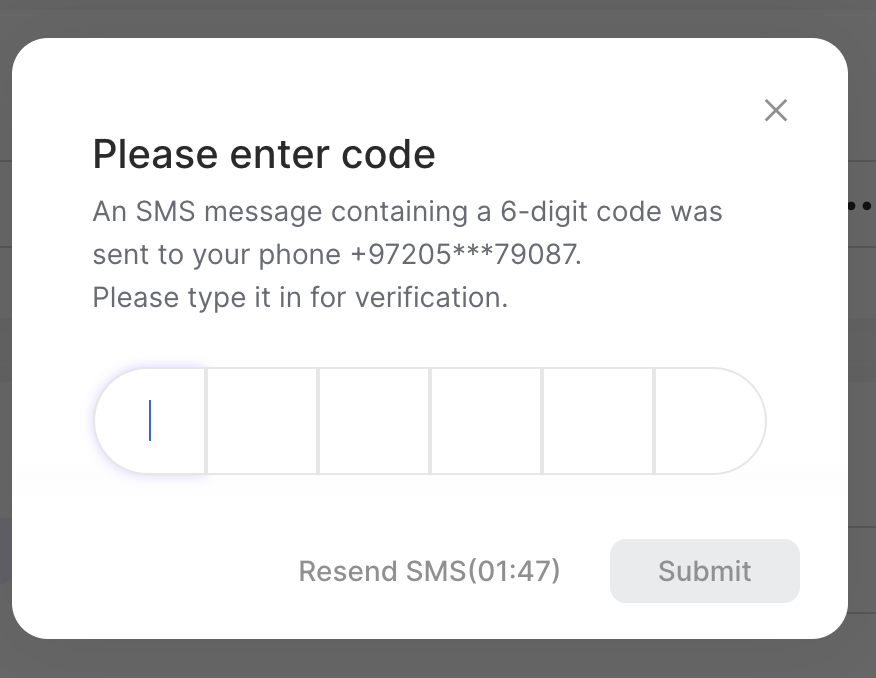Click the dimmed backdrop above the dialog
This screenshot has height=678, width=876.
coord(438,17)
